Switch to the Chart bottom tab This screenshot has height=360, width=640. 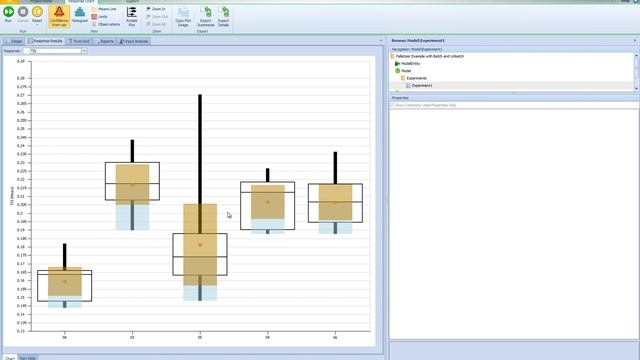[10, 358]
